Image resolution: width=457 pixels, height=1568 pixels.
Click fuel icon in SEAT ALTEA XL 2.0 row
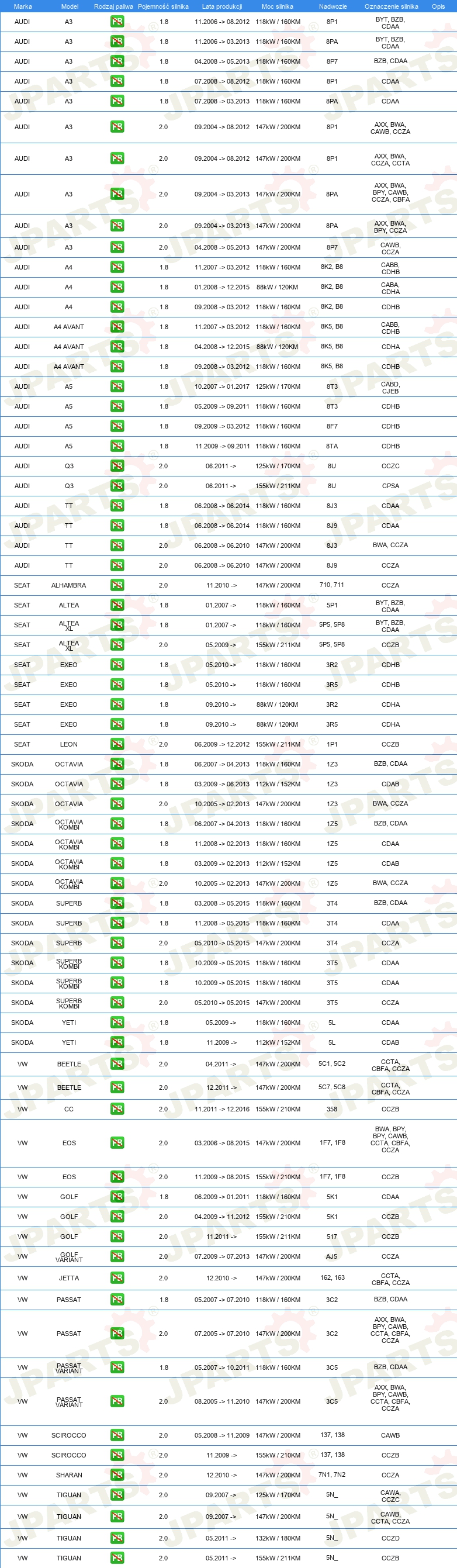click(x=117, y=645)
